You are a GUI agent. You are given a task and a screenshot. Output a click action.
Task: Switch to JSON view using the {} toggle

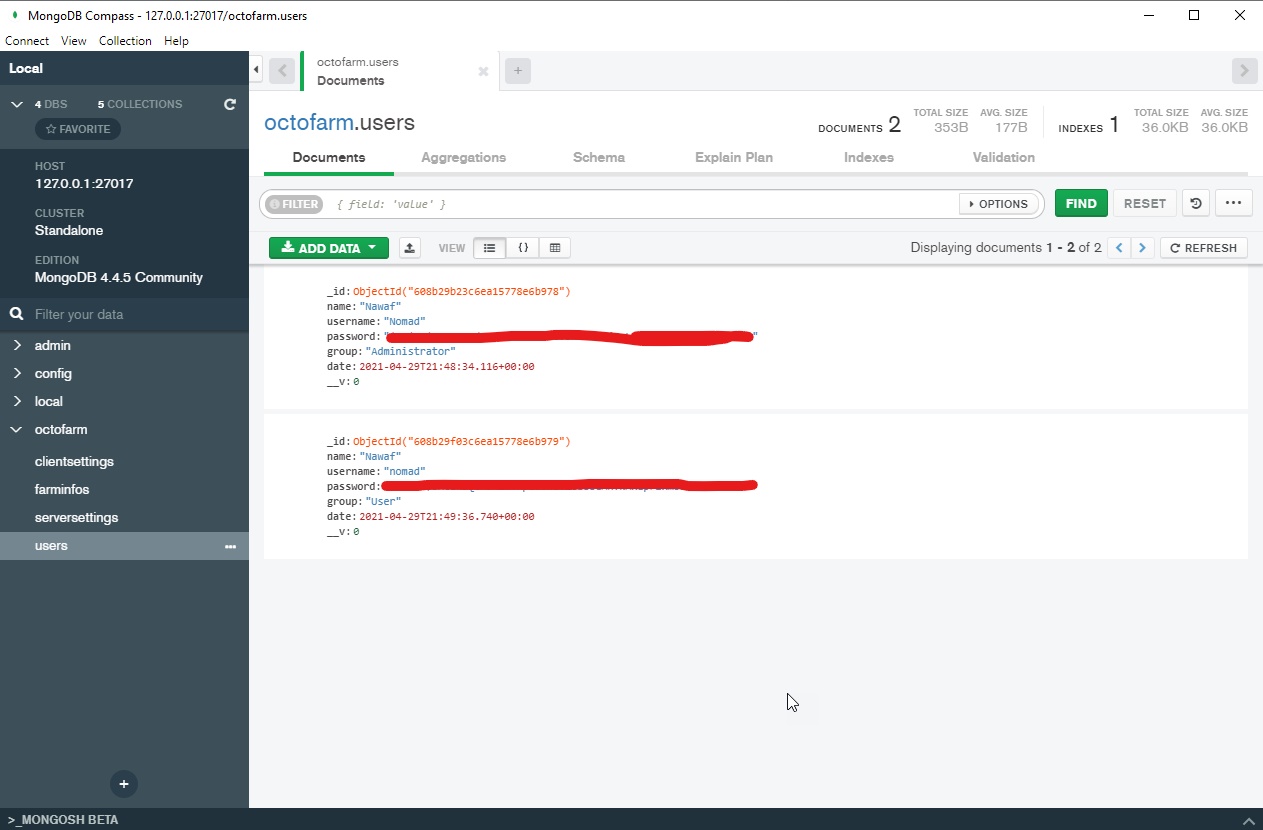coord(522,247)
